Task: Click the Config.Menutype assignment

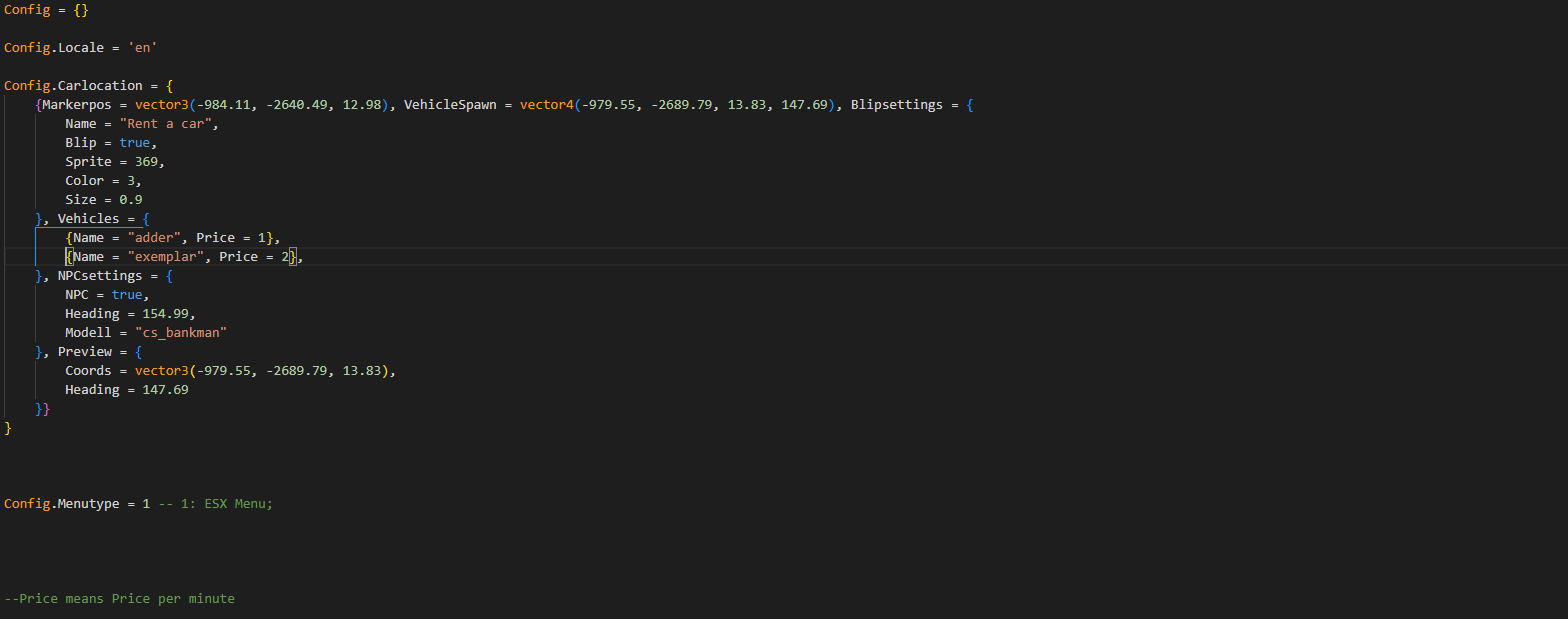Action: point(77,504)
